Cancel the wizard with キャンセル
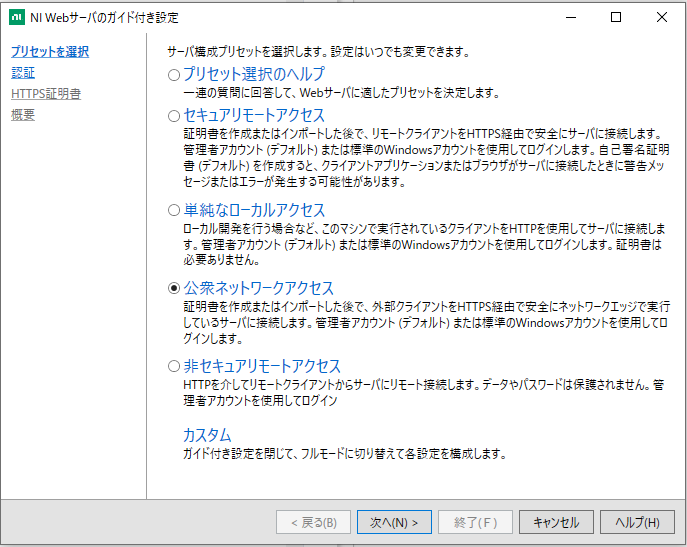 tap(556, 522)
